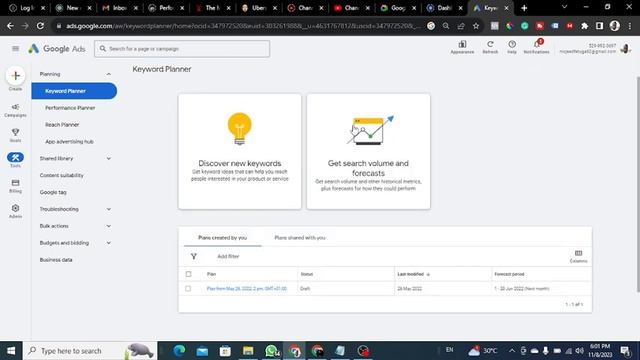Image resolution: width=640 pixels, height=360 pixels.
Task: Open the hamburger main menu
Action: (x=16, y=49)
